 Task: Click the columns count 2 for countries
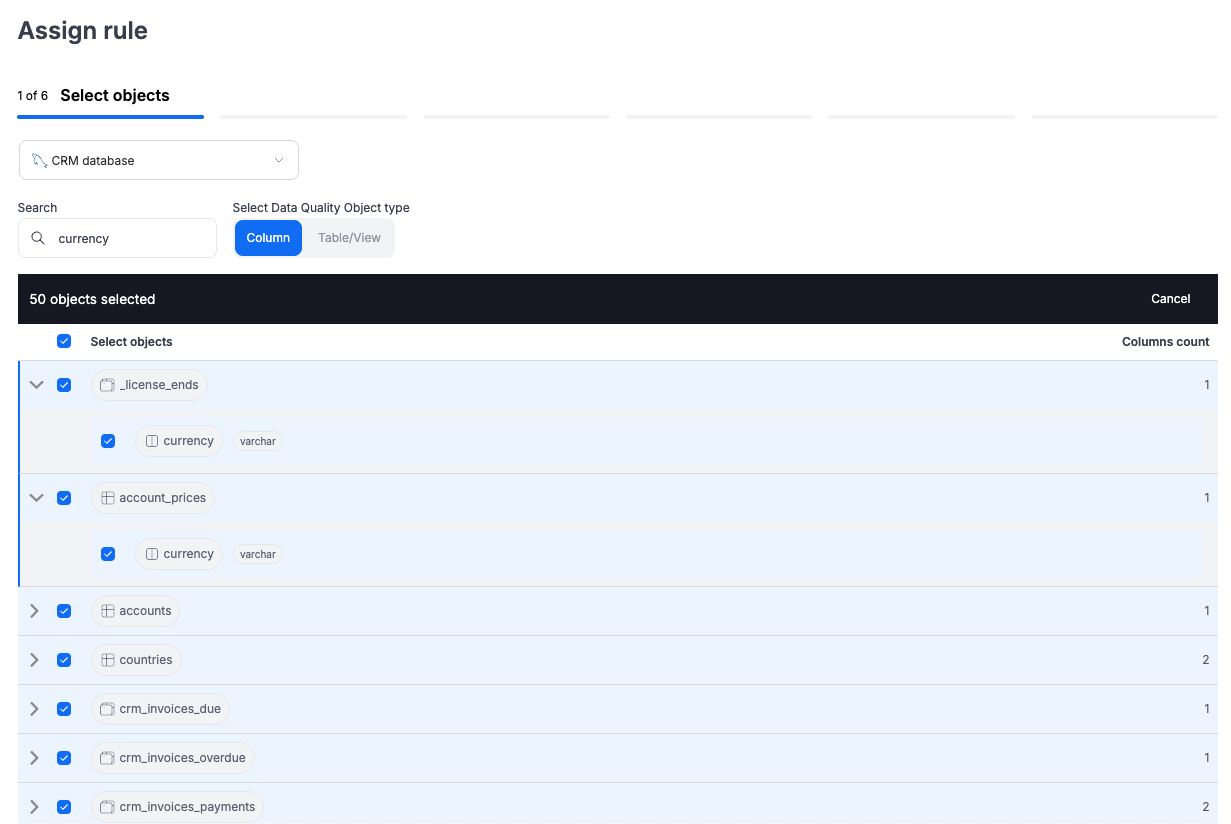[1206, 660]
